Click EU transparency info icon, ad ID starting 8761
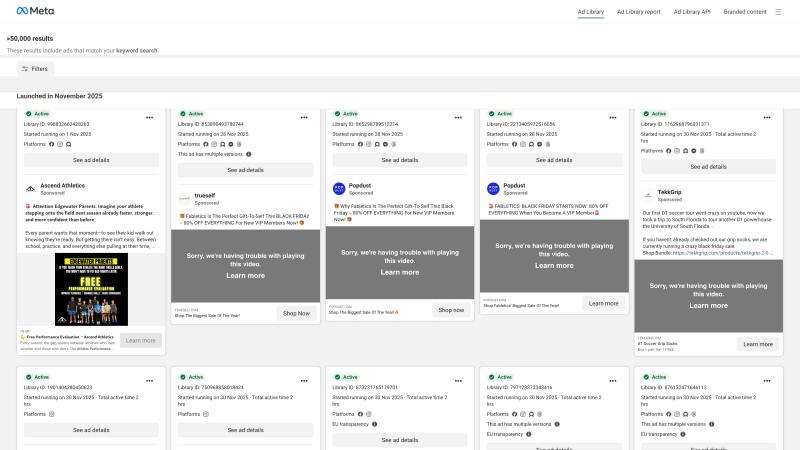The height and width of the screenshot is (450, 800). point(683,434)
